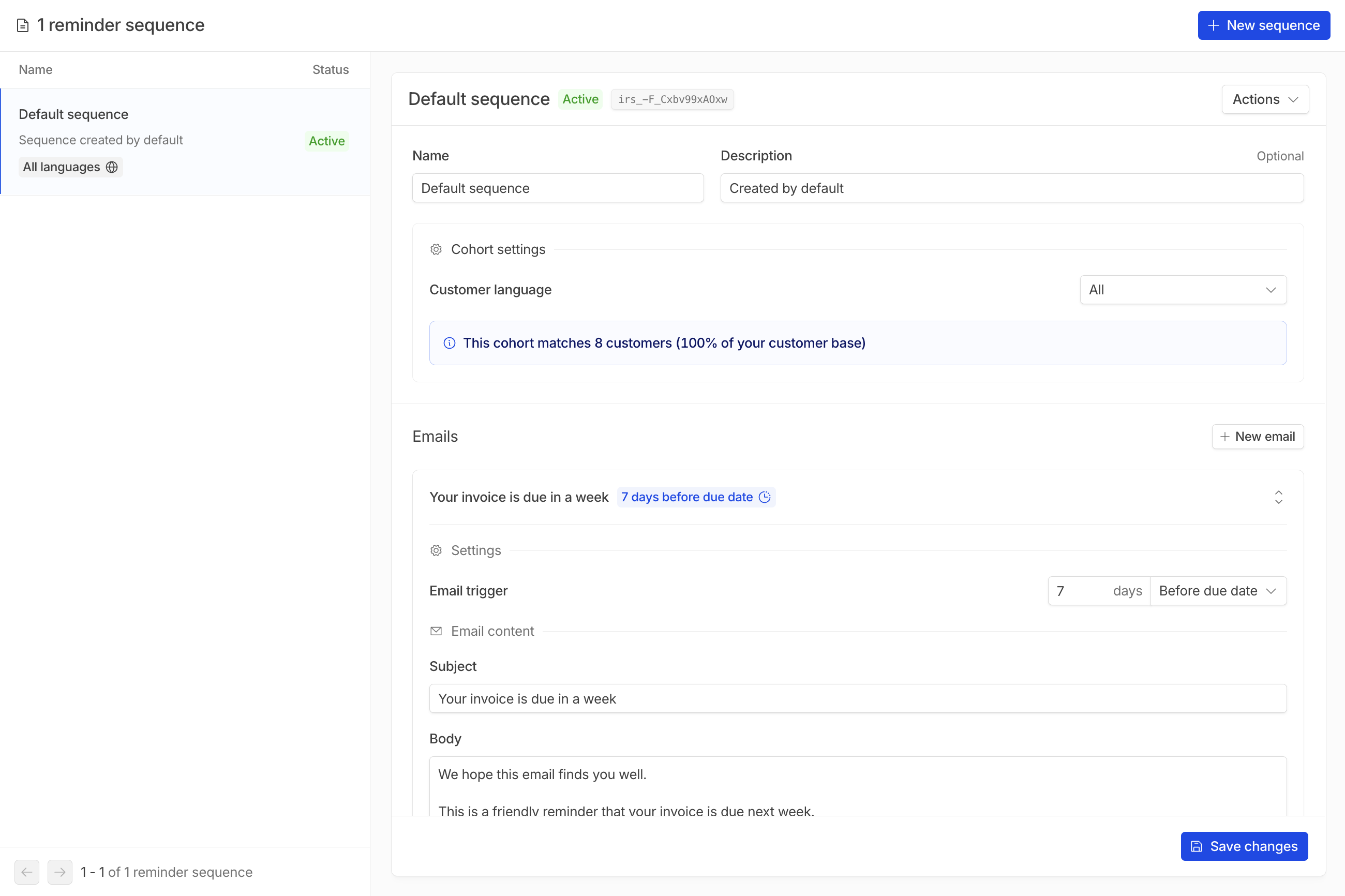Click the Active status badge in list

[326, 141]
